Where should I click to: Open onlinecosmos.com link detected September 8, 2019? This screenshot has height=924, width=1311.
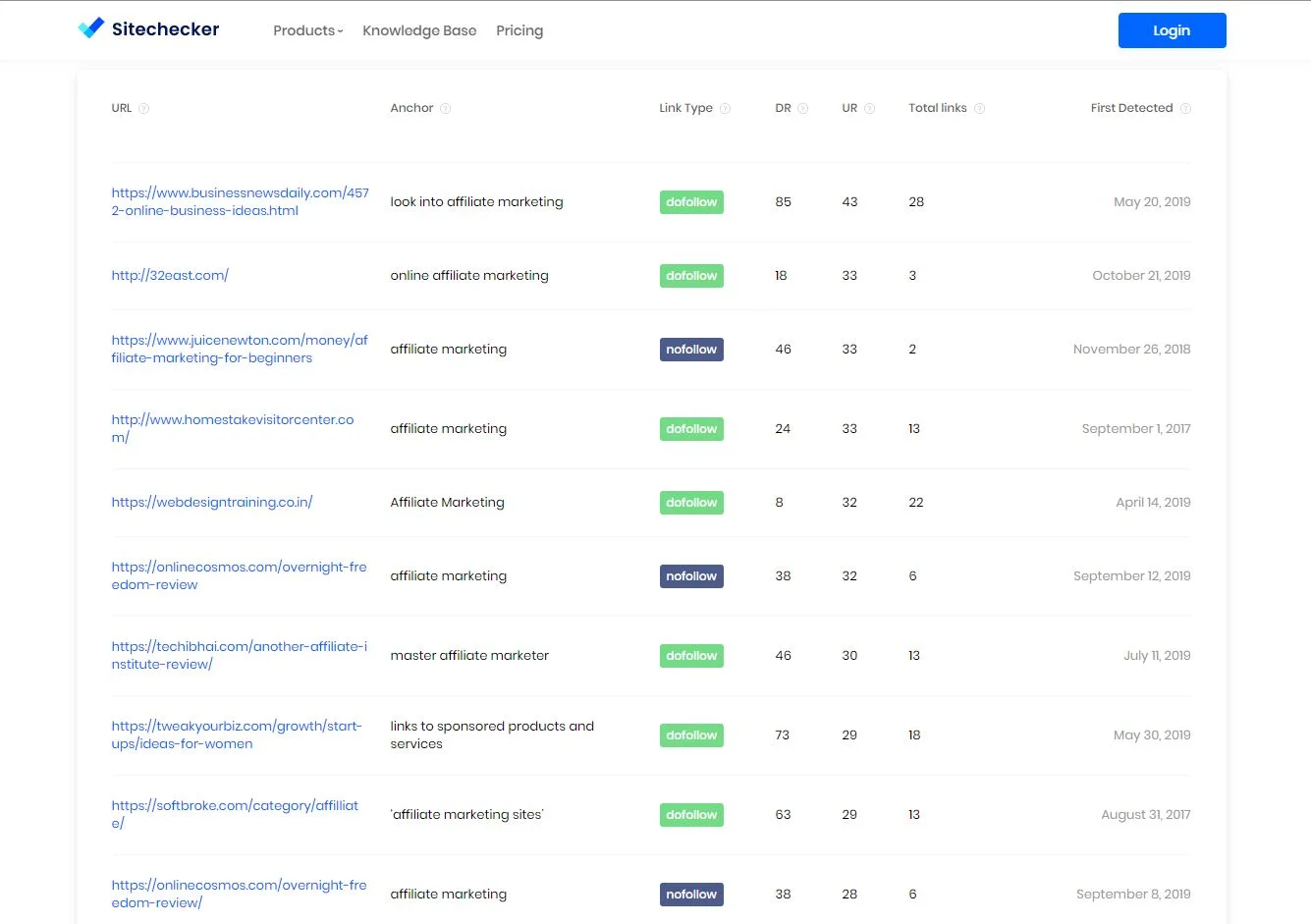[x=239, y=894]
